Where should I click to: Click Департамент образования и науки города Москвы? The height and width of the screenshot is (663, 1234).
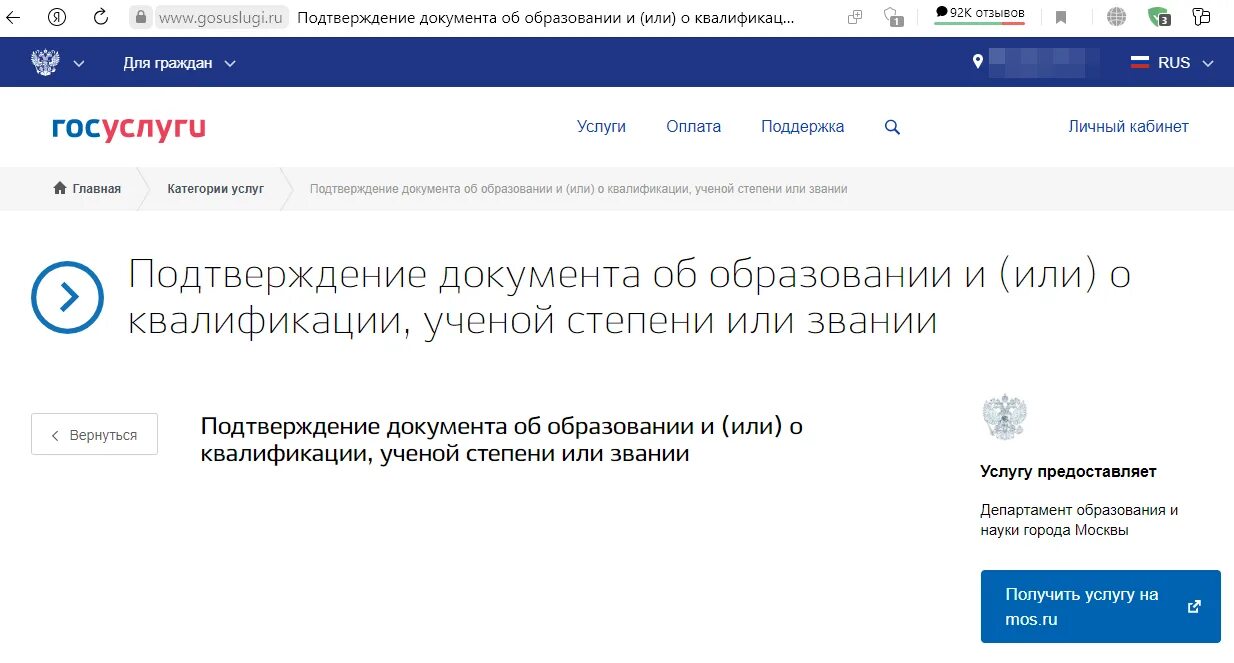pyautogui.click(x=1079, y=520)
